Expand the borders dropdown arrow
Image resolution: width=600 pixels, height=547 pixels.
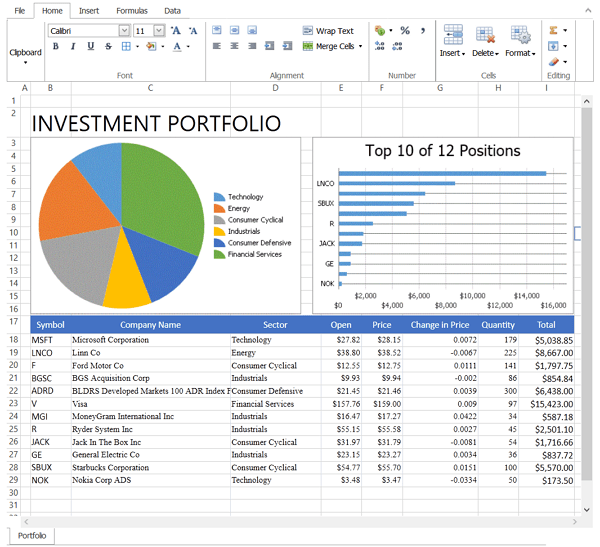point(137,47)
